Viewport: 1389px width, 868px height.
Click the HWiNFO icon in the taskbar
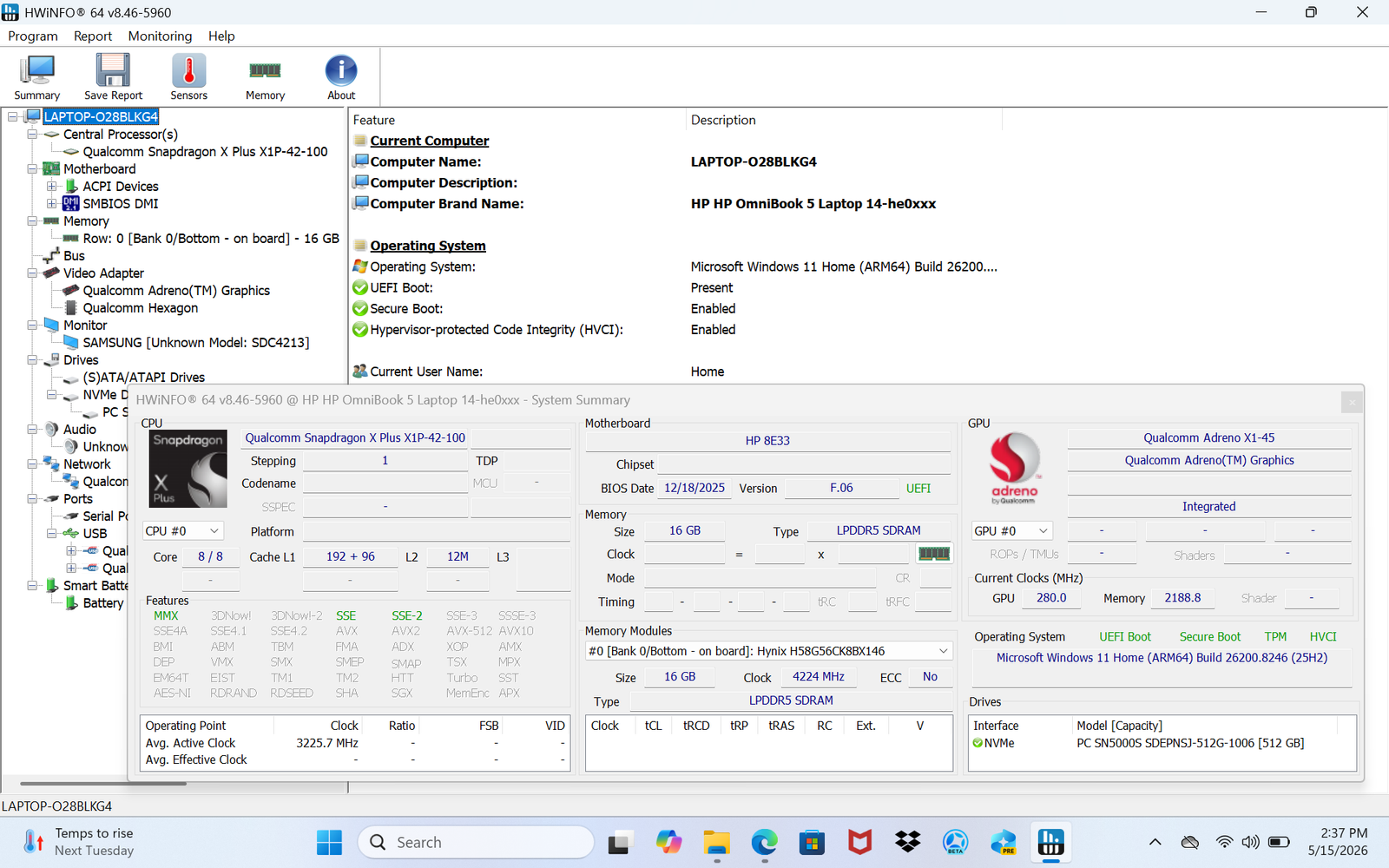coord(1050,842)
